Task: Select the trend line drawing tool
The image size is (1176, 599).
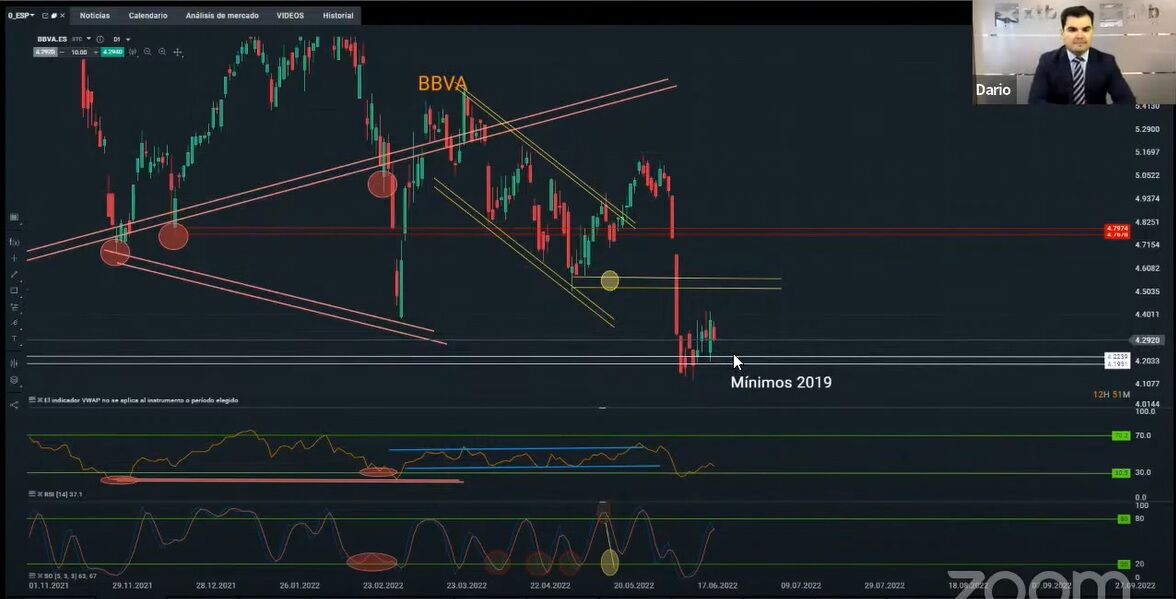Action: pos(14,274)
